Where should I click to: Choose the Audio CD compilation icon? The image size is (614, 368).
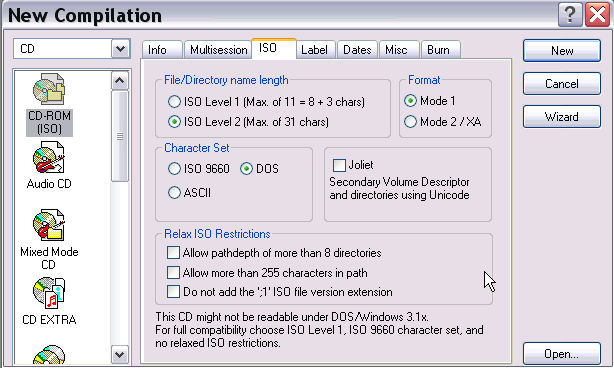point(49,157)
